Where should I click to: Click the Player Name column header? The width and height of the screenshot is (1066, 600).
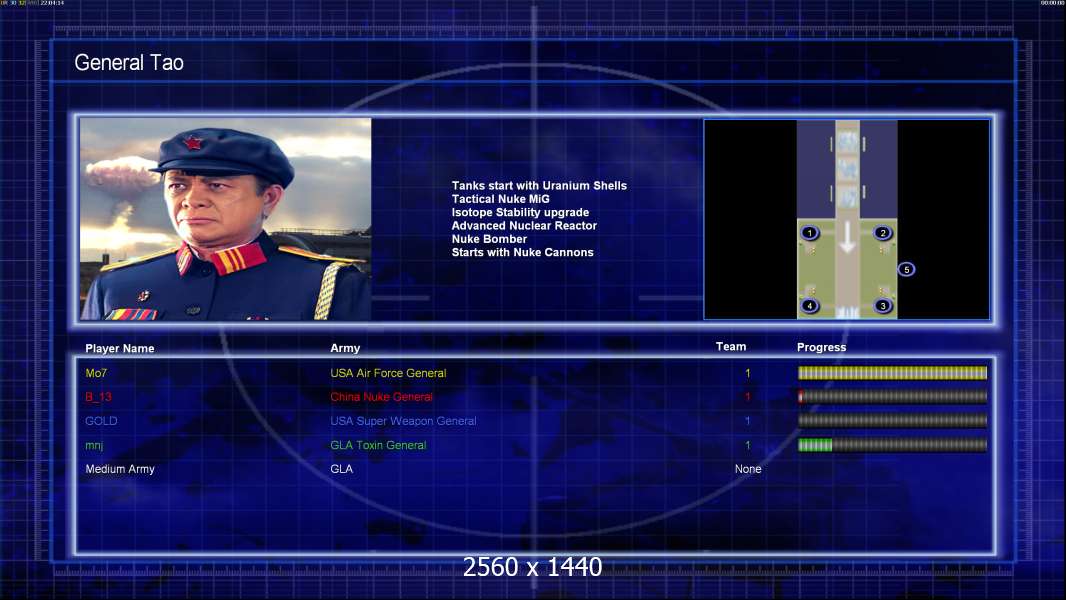[120, 349]
